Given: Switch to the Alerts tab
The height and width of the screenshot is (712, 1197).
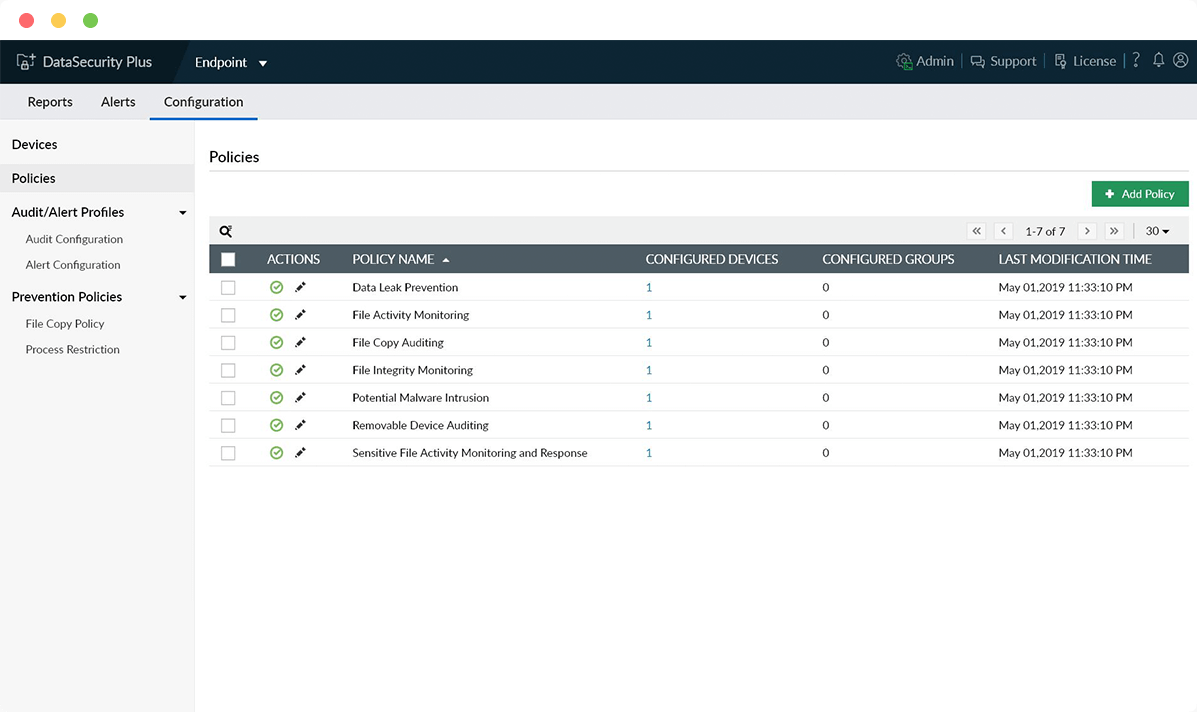Looking at the screenshot, I should coord(118,102).
